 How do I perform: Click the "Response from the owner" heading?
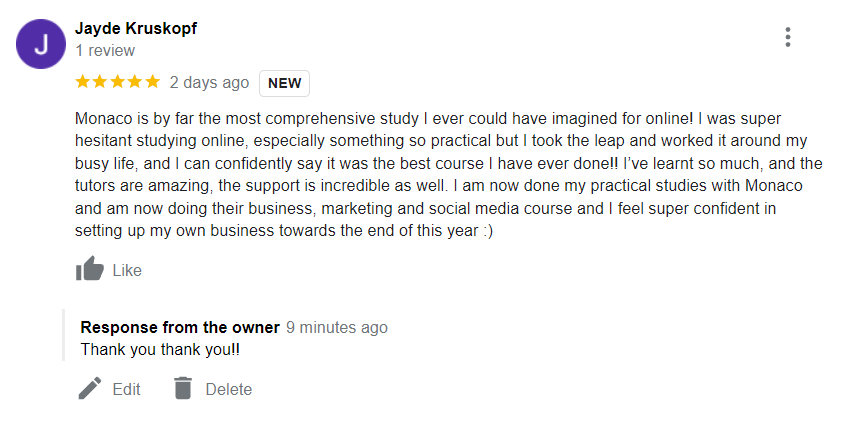(180, 327)
